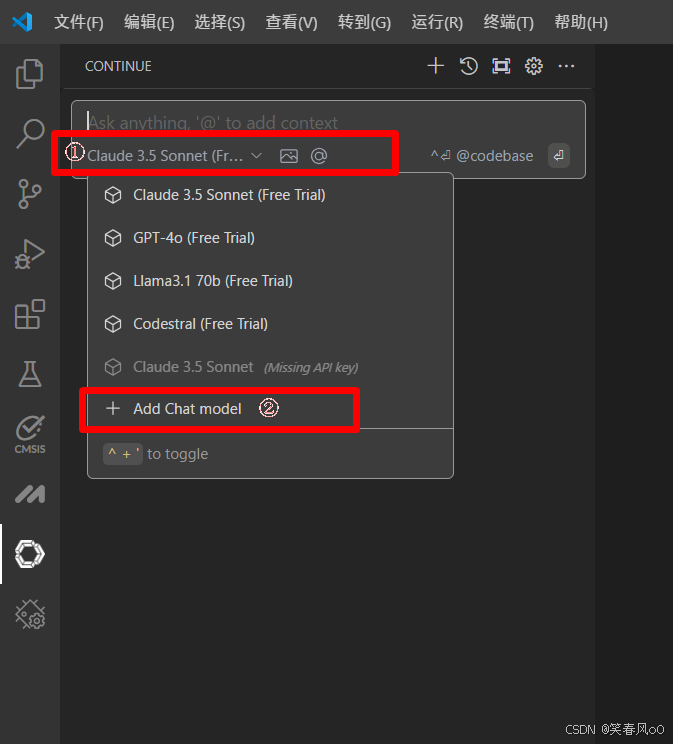673x744 pixels.
Task: Select GPT-4o (Free Trial) model
Action: click(x=271, y=238)
